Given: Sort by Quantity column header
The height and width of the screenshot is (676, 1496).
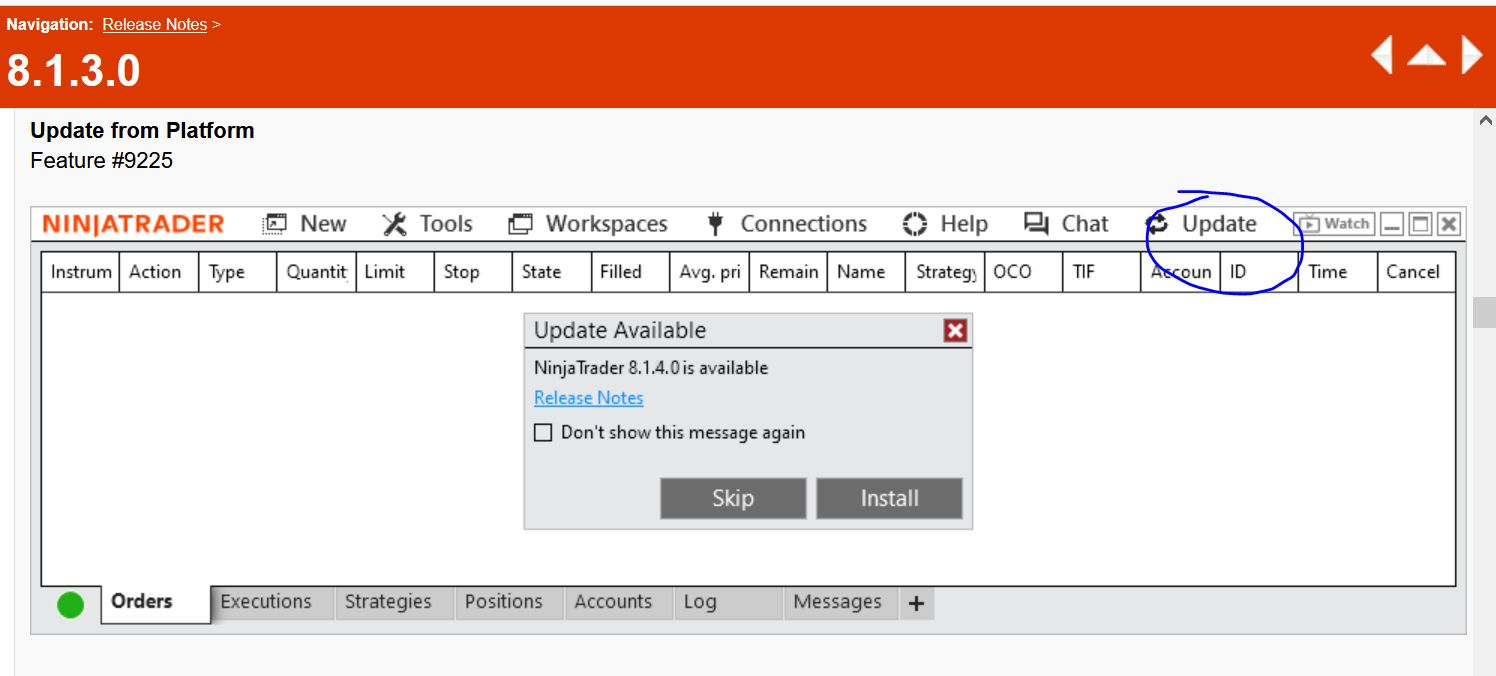Looking at the screenshot, I should [x=316, y=272].
